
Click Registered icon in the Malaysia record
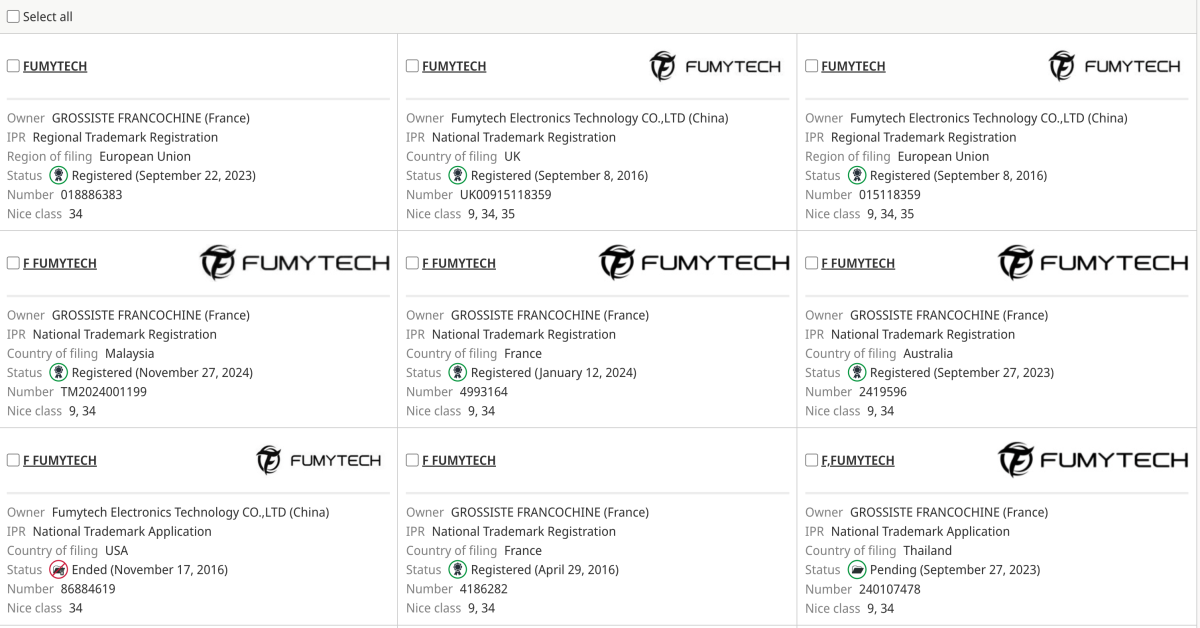(x=58, y=373)
